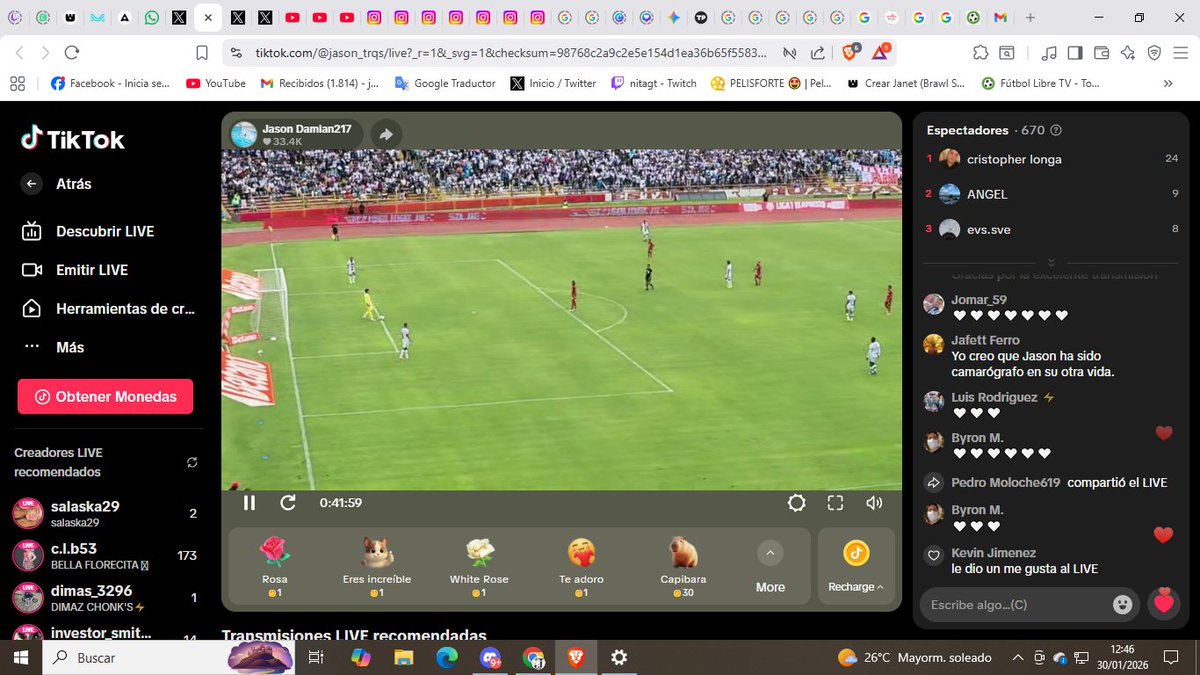This screenshot has height=675, width=1200.
Task: Open salaska29 recommended live
Action: point(105,514)
